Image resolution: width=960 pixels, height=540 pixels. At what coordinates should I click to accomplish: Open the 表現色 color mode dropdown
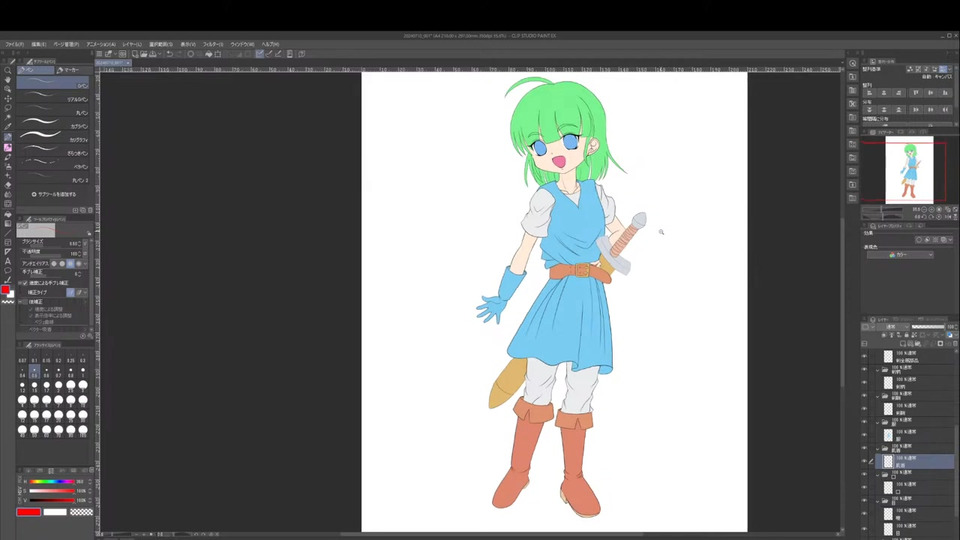[x=900, y=255]
